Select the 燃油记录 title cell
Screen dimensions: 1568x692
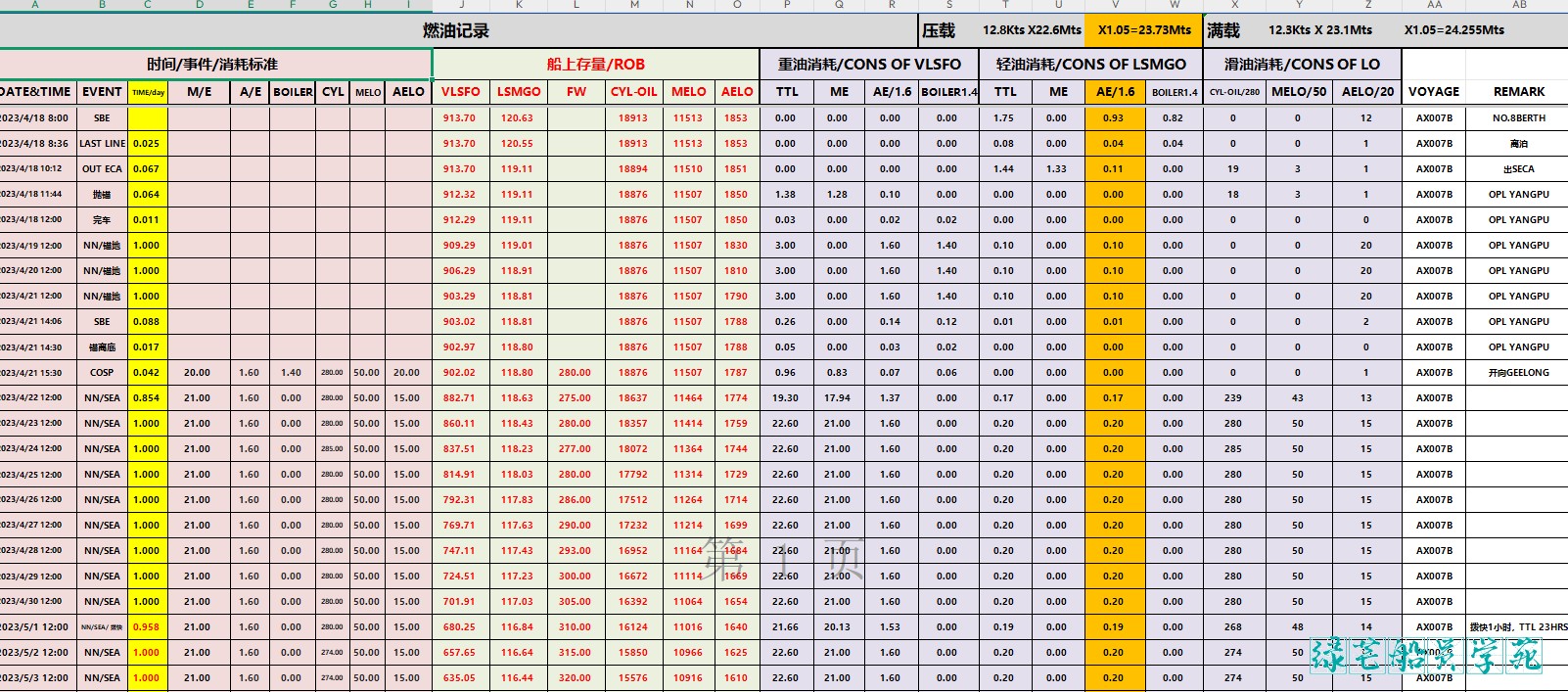(456, 30)
